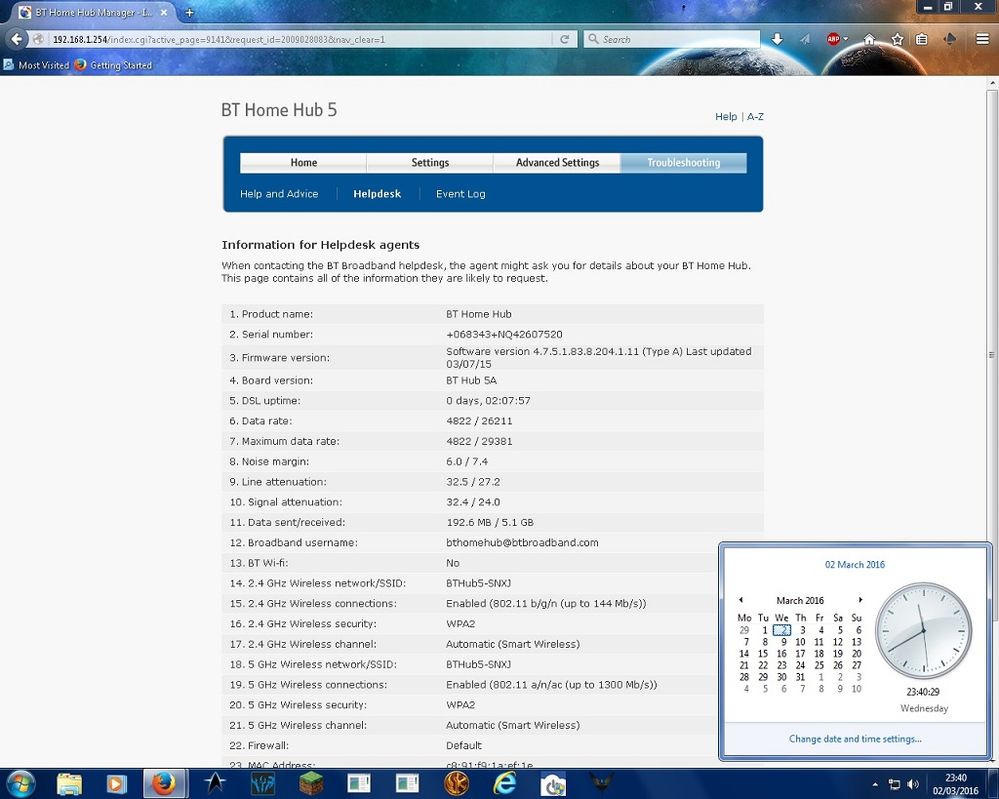Switch to the Home tab
This screenshot has width=999, height=799.
point(303,162)
